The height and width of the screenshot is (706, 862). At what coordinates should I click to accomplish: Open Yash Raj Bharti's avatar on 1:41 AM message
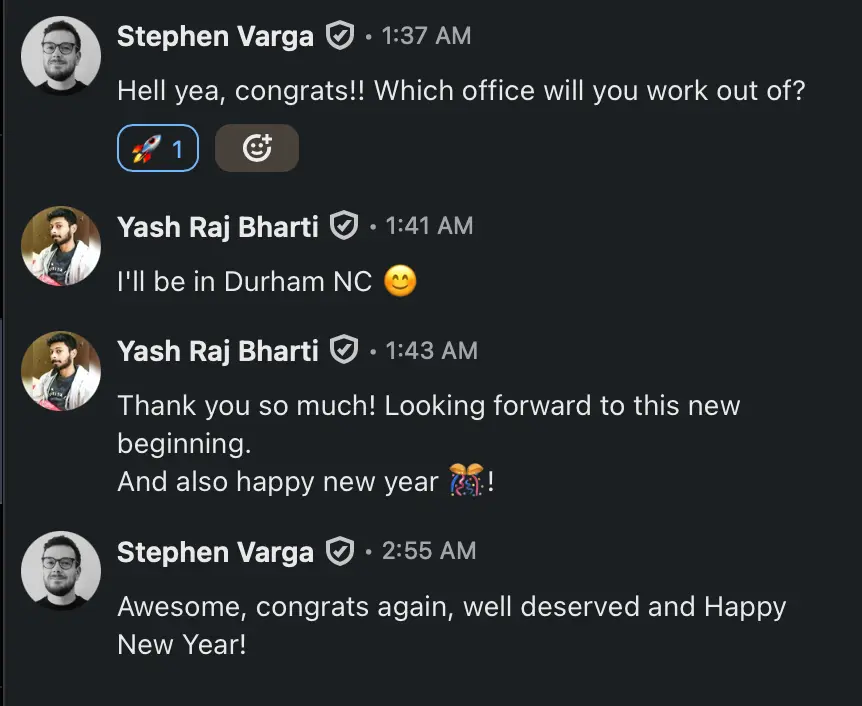pos(61,246)
